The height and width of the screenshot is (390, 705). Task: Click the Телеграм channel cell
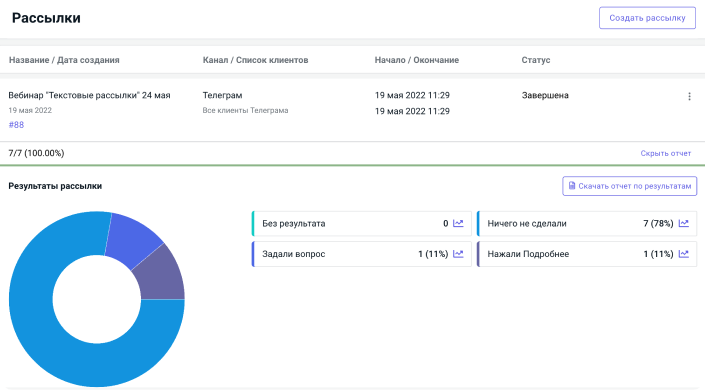point(222,95)
